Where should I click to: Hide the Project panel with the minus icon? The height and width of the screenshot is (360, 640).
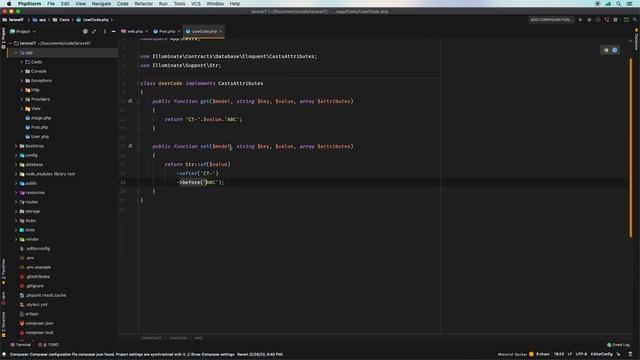point(113,31)
